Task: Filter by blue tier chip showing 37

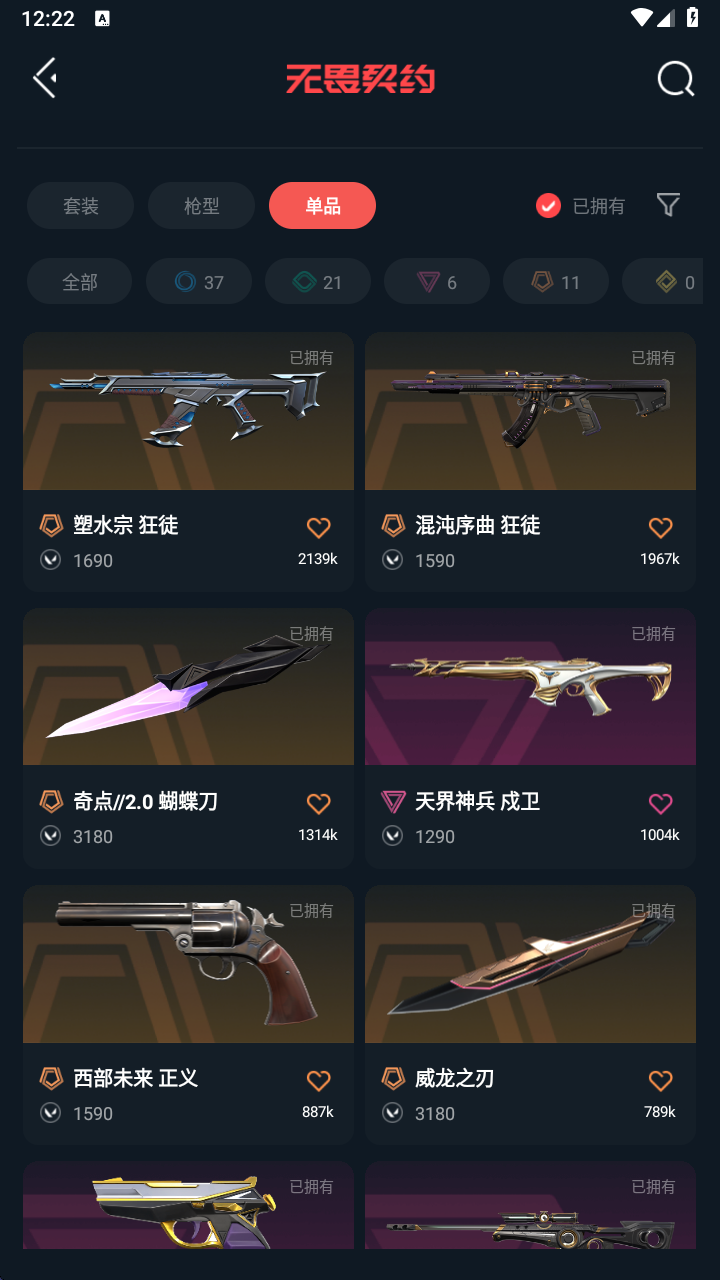Action: 199,282
